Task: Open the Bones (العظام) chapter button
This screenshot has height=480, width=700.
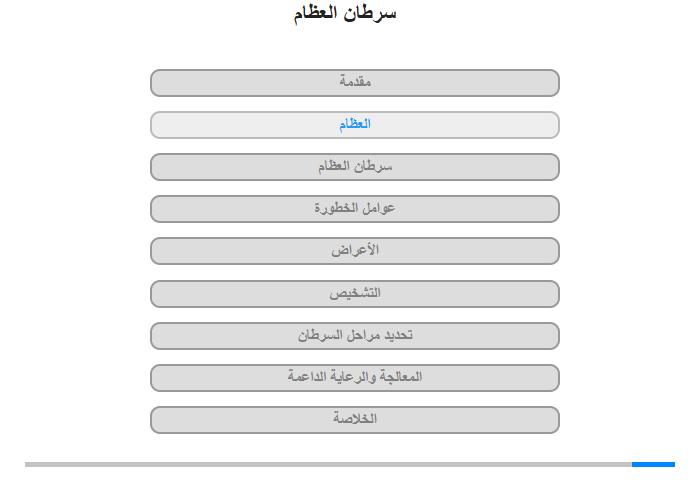Action: pyautogui.click(x=355, y=125)
